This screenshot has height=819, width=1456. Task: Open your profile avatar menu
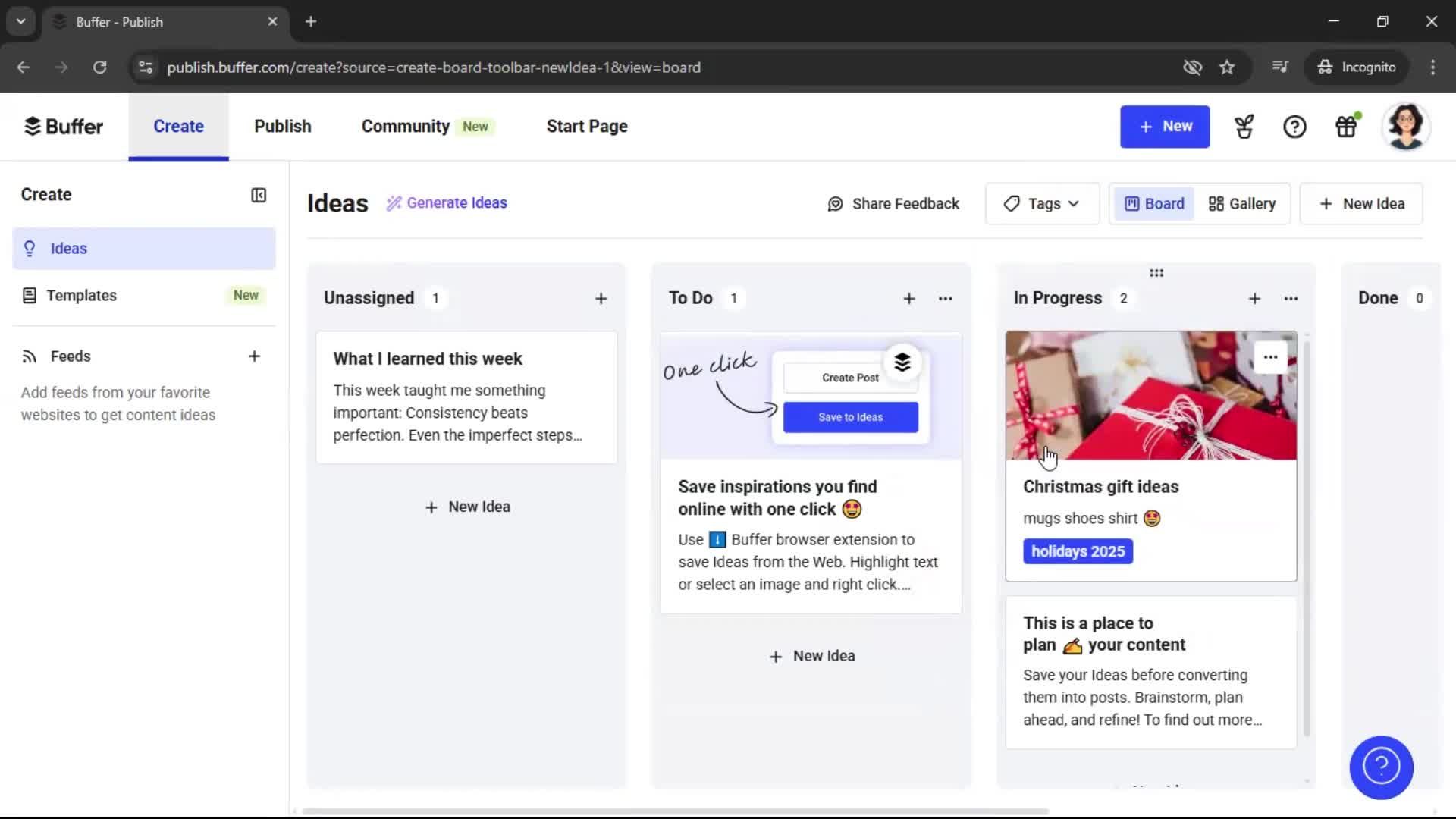click(1407, 126)
